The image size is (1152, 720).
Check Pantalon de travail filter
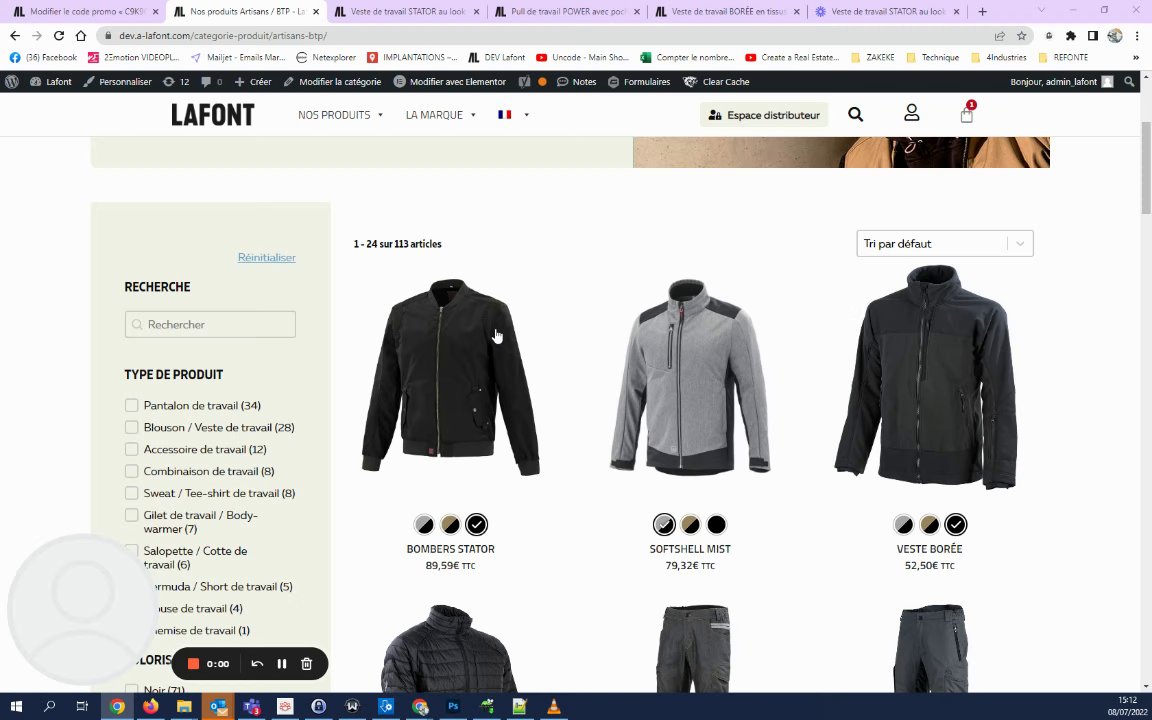[x=131, y=405]
